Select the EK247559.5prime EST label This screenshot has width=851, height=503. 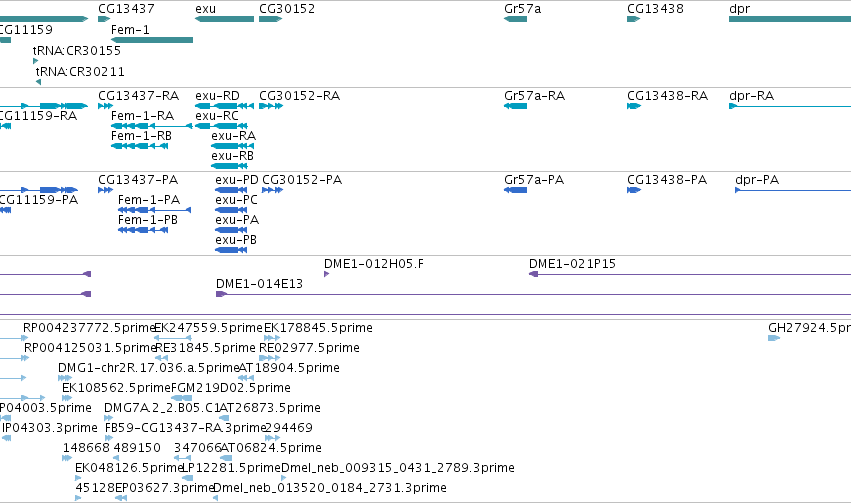click(208, 328)
